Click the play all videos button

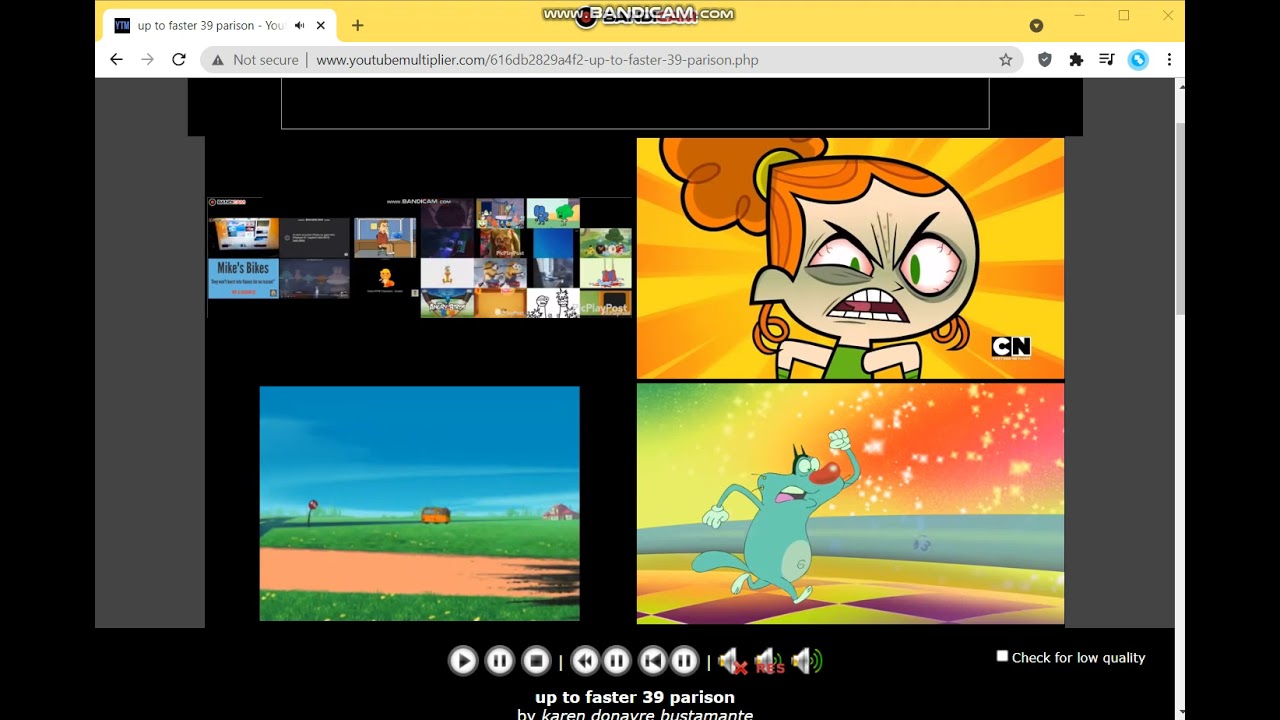click(x=462, y=660)
